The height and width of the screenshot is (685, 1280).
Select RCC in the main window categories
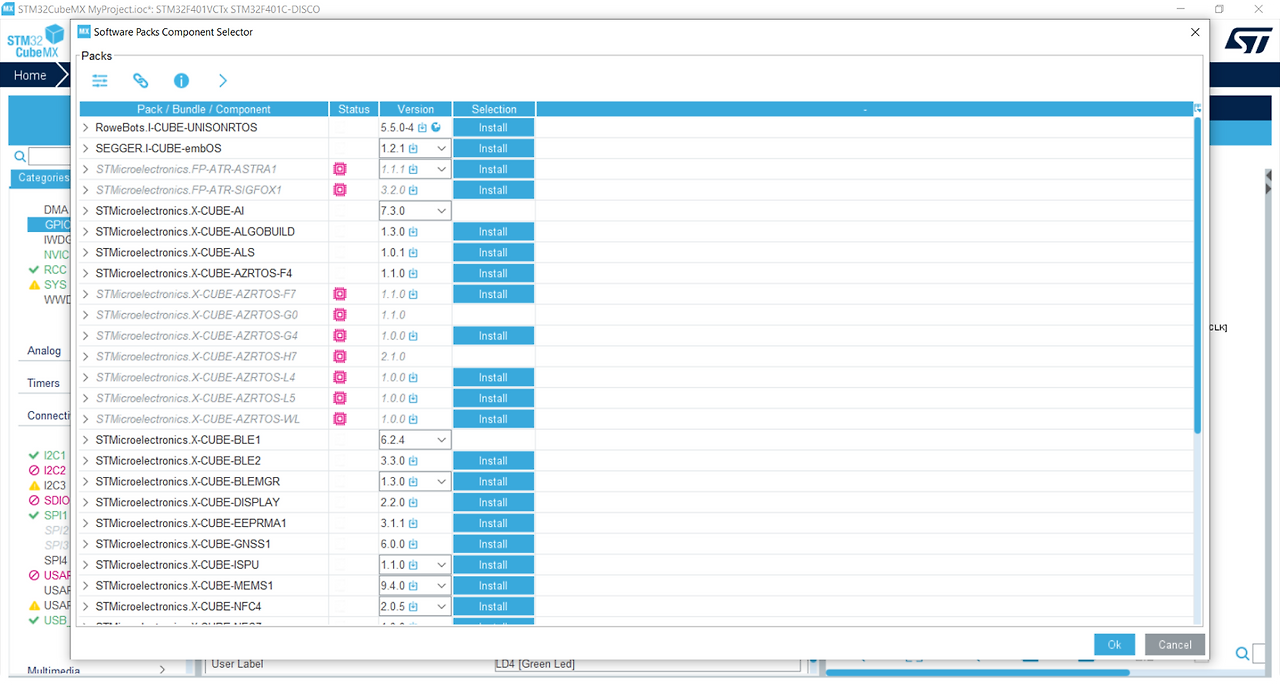tap(55, 270)
